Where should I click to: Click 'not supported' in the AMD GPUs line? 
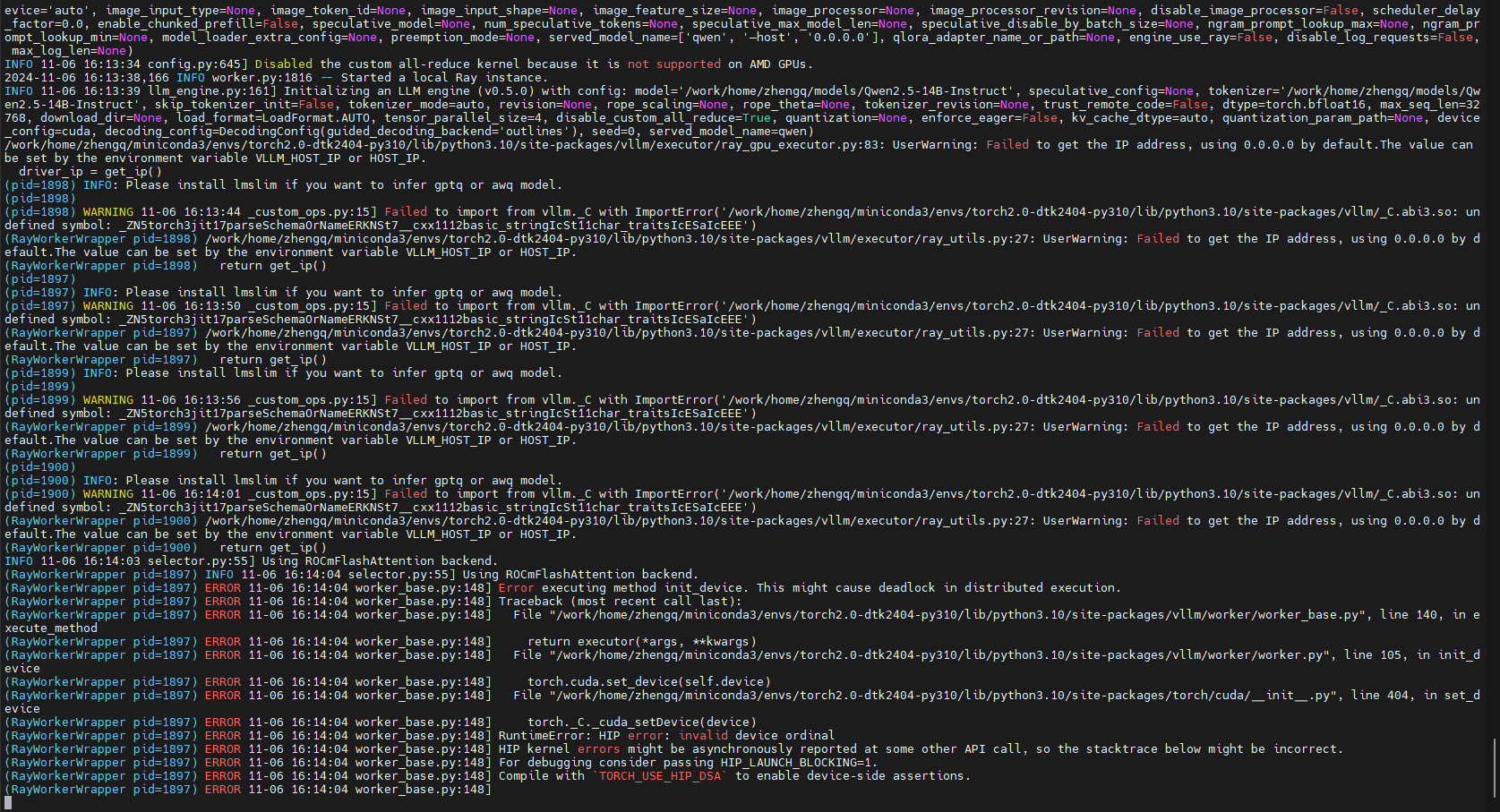pos(674,64)
